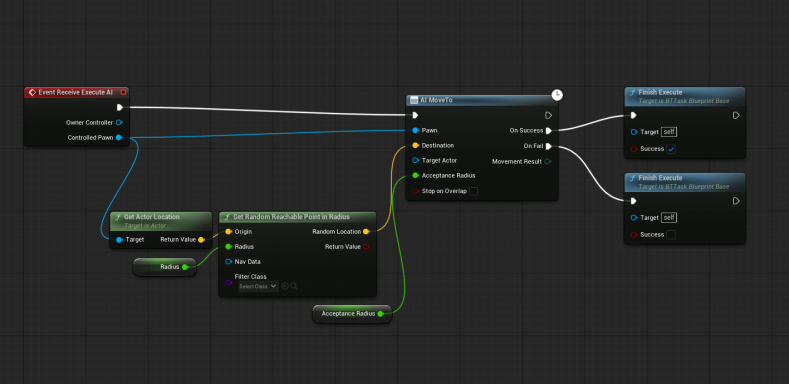Select the Acceptance Radius variable node
This screenshot has width=789, height=384.
tap(352, 314)
